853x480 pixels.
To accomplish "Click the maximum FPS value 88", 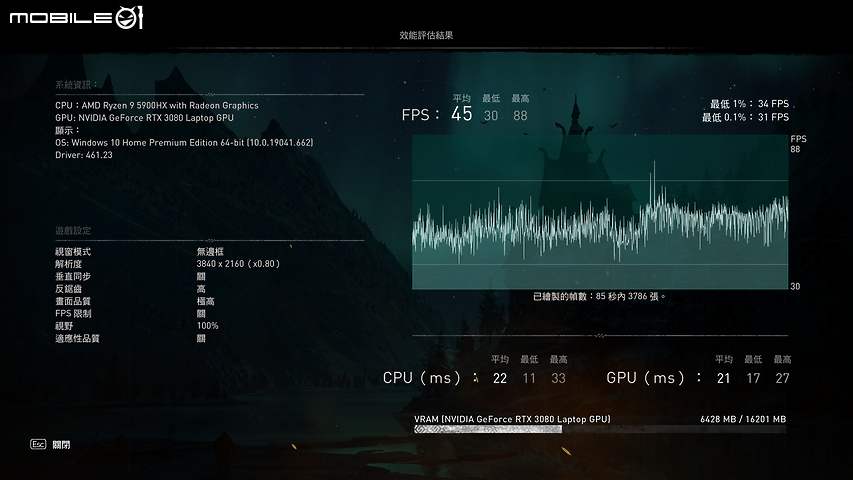I will click(520, 115).
